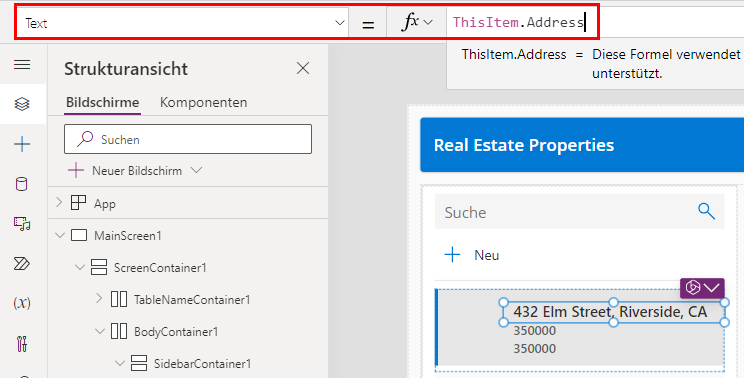
Task: Click the BodyContainer1 column icon
Action: (119, 332)
